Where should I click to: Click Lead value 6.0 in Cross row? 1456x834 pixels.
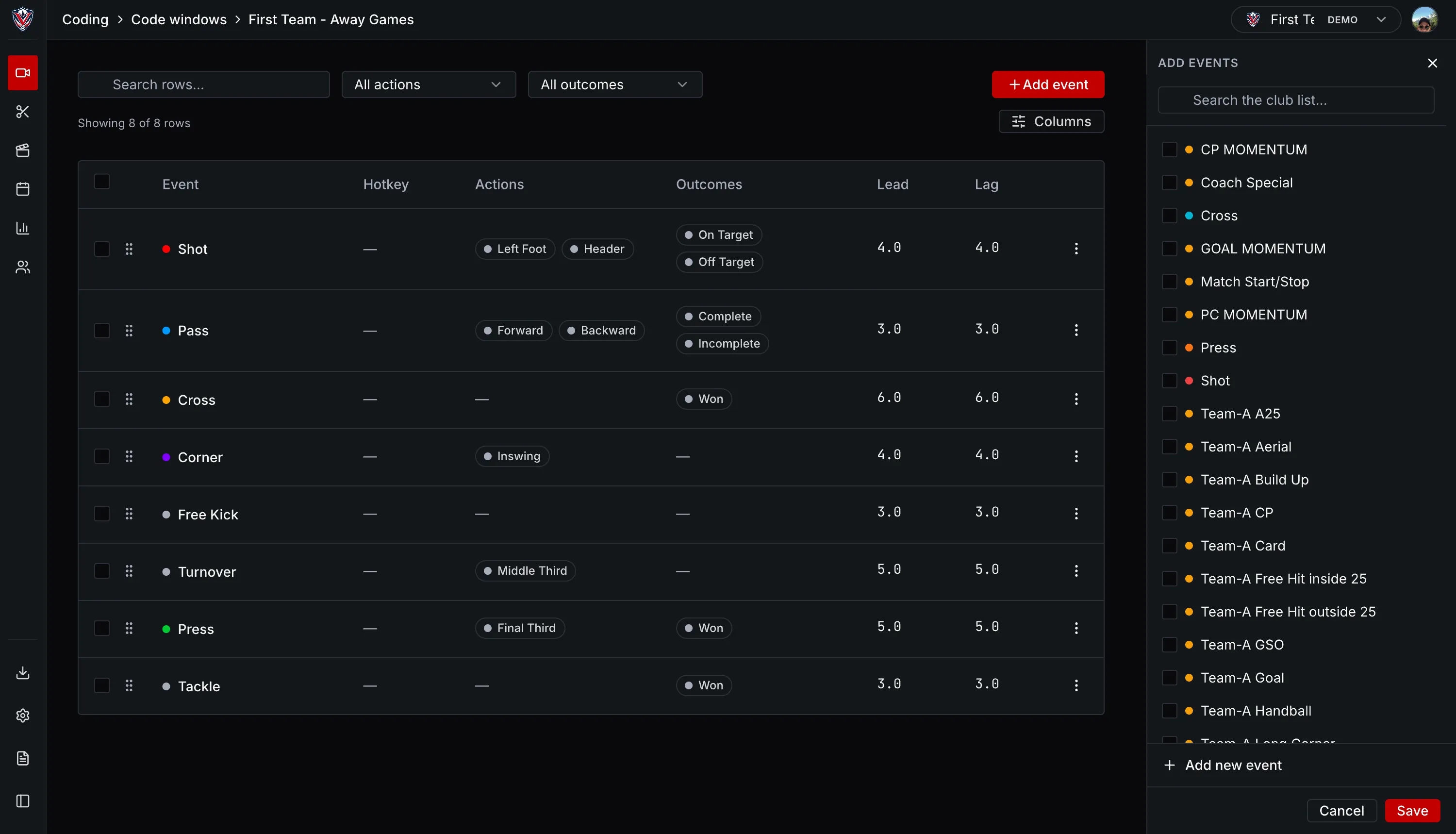coord(889,398)
